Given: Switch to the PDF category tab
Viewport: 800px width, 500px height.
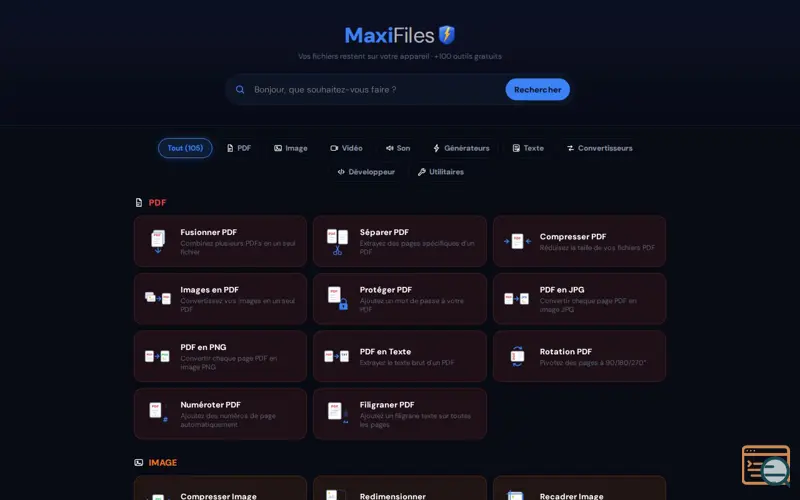Looking at the screenshot, I should (239, 148).
